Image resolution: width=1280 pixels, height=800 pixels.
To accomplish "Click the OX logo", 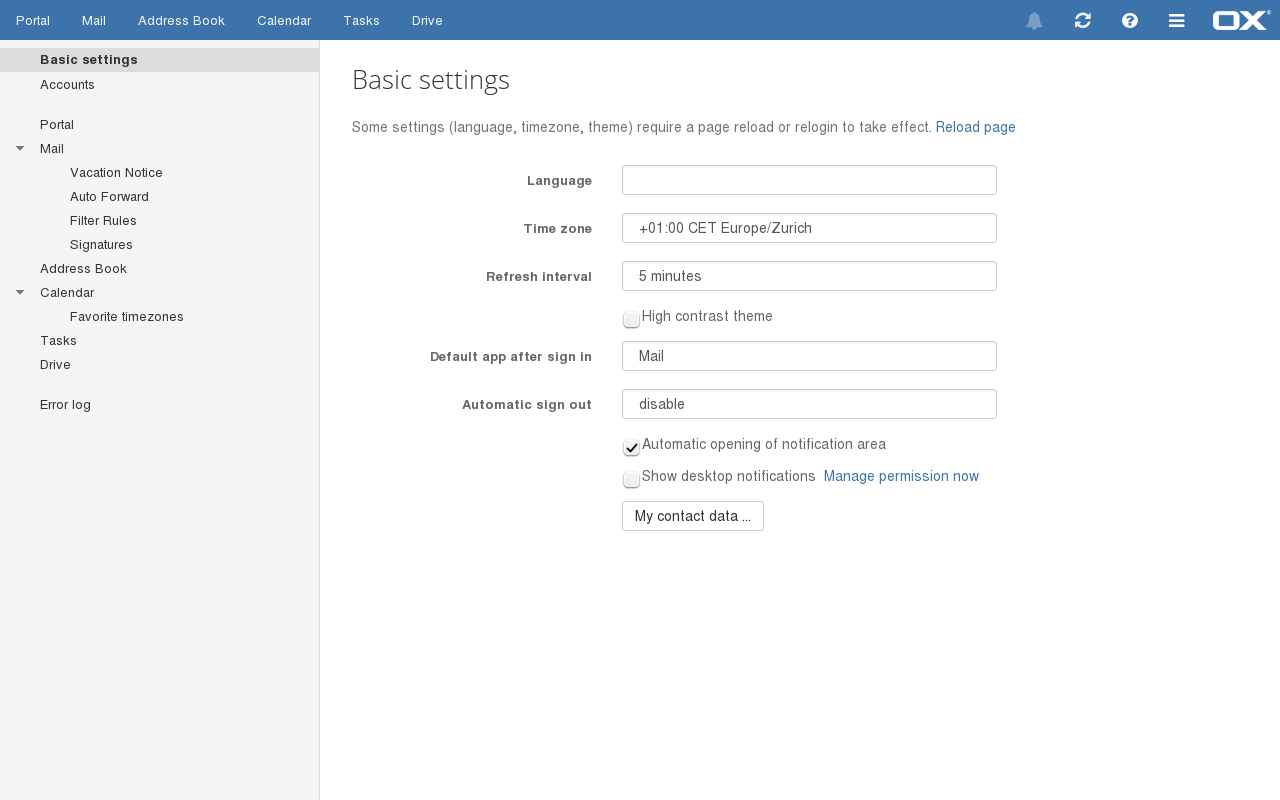I will click(x=1240, y=20).
